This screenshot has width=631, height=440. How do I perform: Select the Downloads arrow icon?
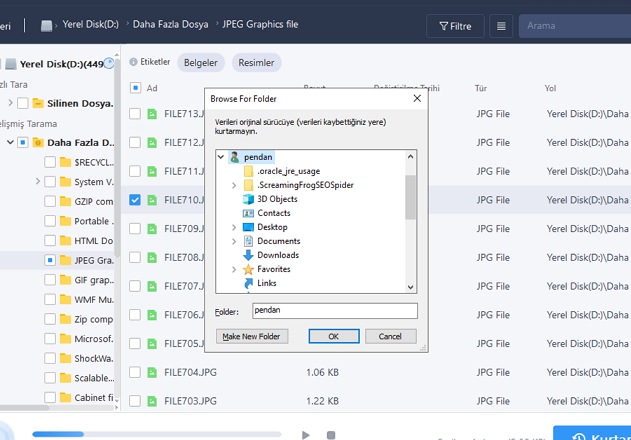(248, 255)
